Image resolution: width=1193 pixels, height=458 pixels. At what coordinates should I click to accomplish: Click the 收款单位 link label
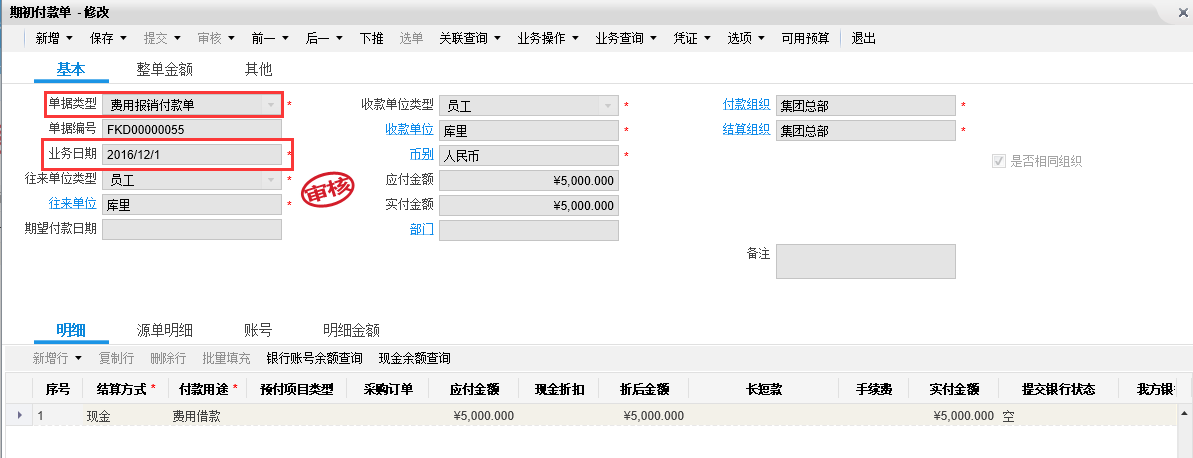[x=409, y=130]
